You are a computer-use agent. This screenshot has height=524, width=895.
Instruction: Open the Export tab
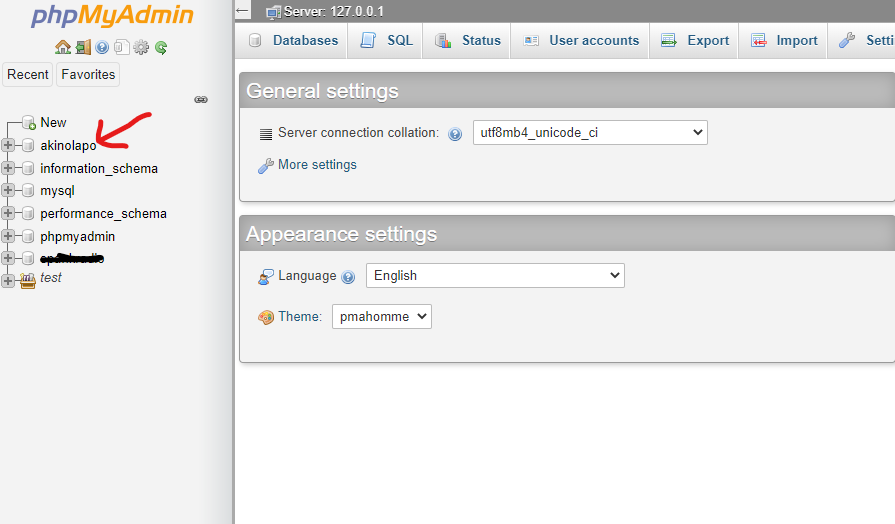[x=695, y=41]
